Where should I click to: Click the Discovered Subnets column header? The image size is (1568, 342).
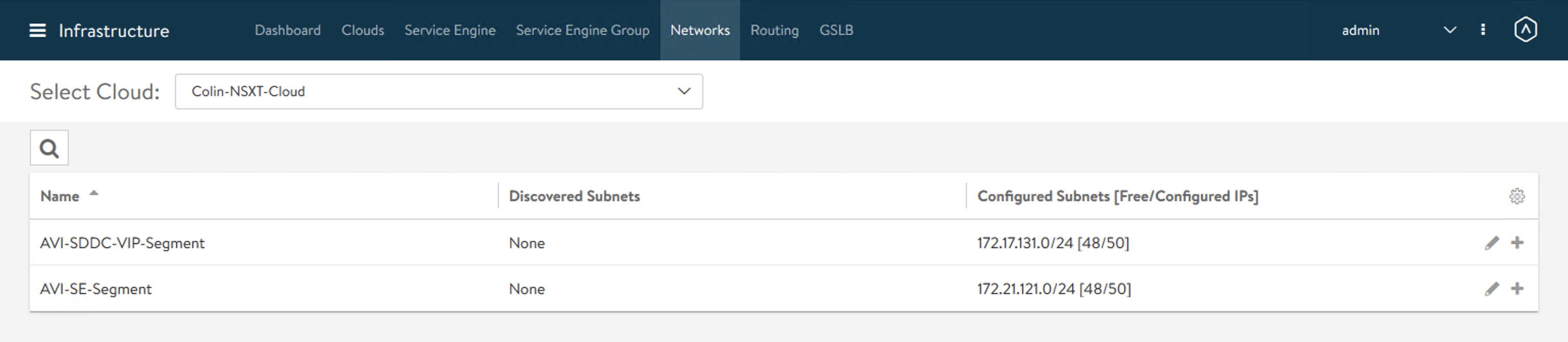(x=574, y=196)
